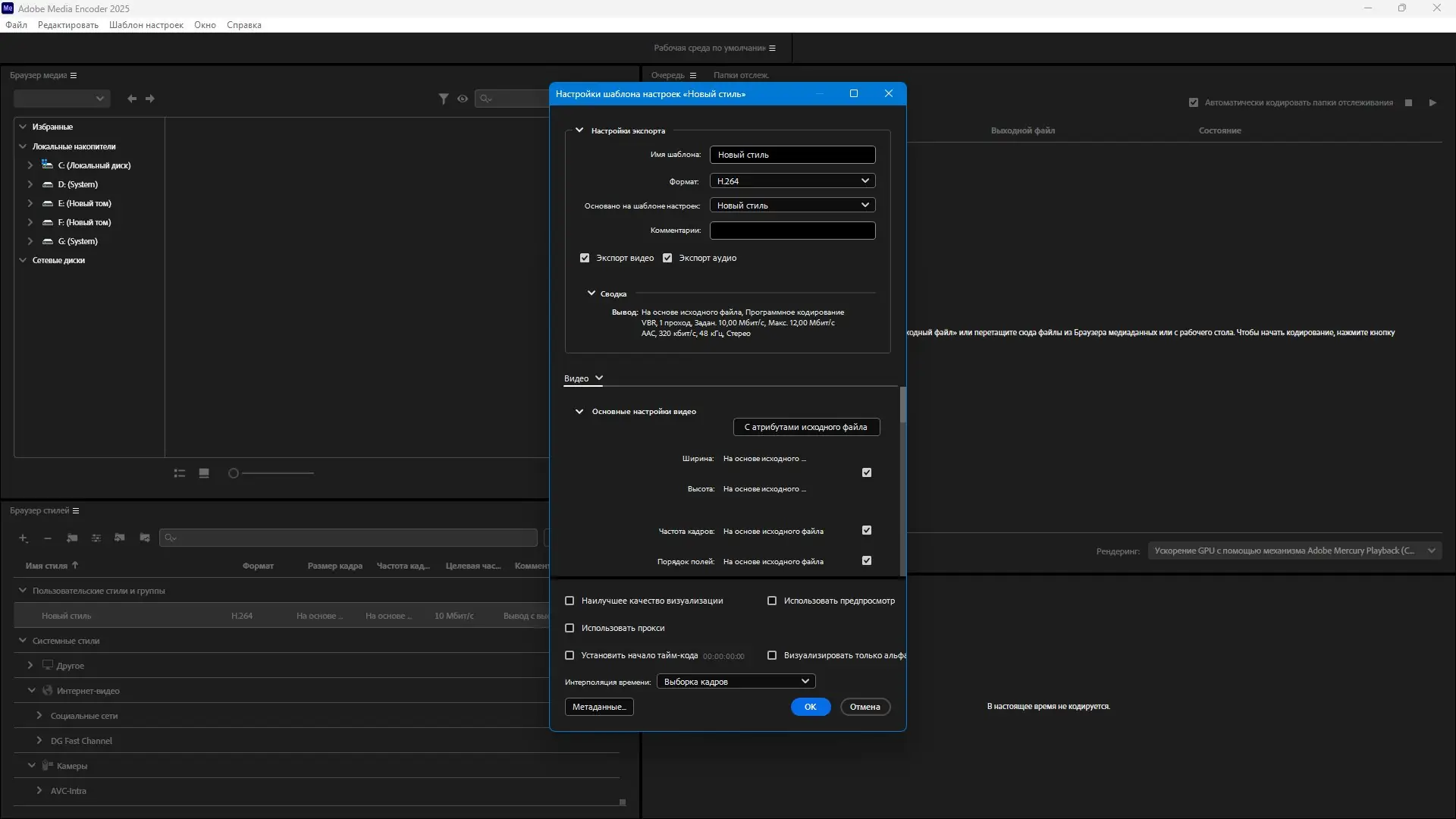Switch to Папки отслеж. tab
The image size is (1456, 819).
[741, 75]
